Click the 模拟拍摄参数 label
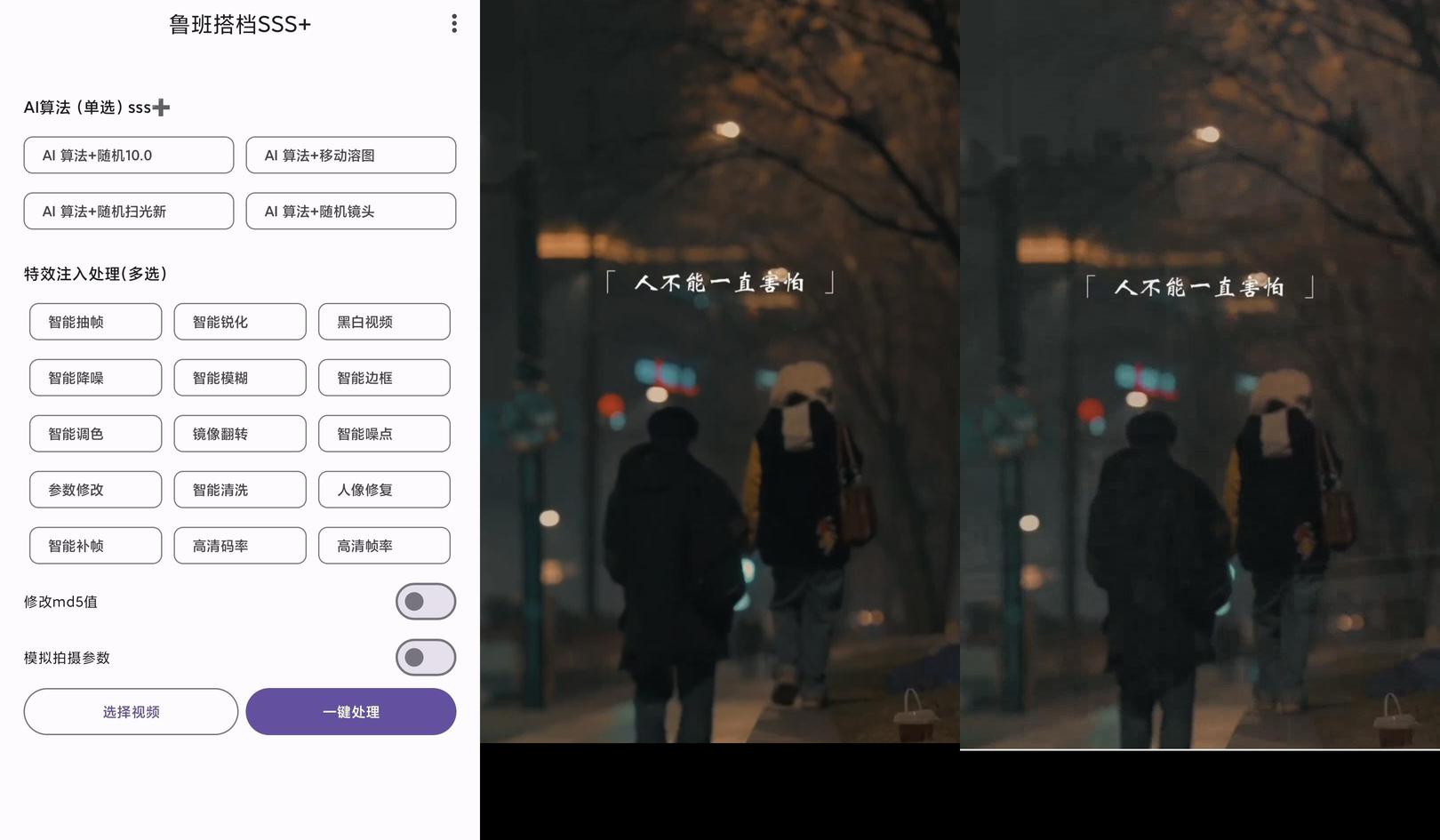This screenshot has height=840, width=1440. click(x=67, y=658)
